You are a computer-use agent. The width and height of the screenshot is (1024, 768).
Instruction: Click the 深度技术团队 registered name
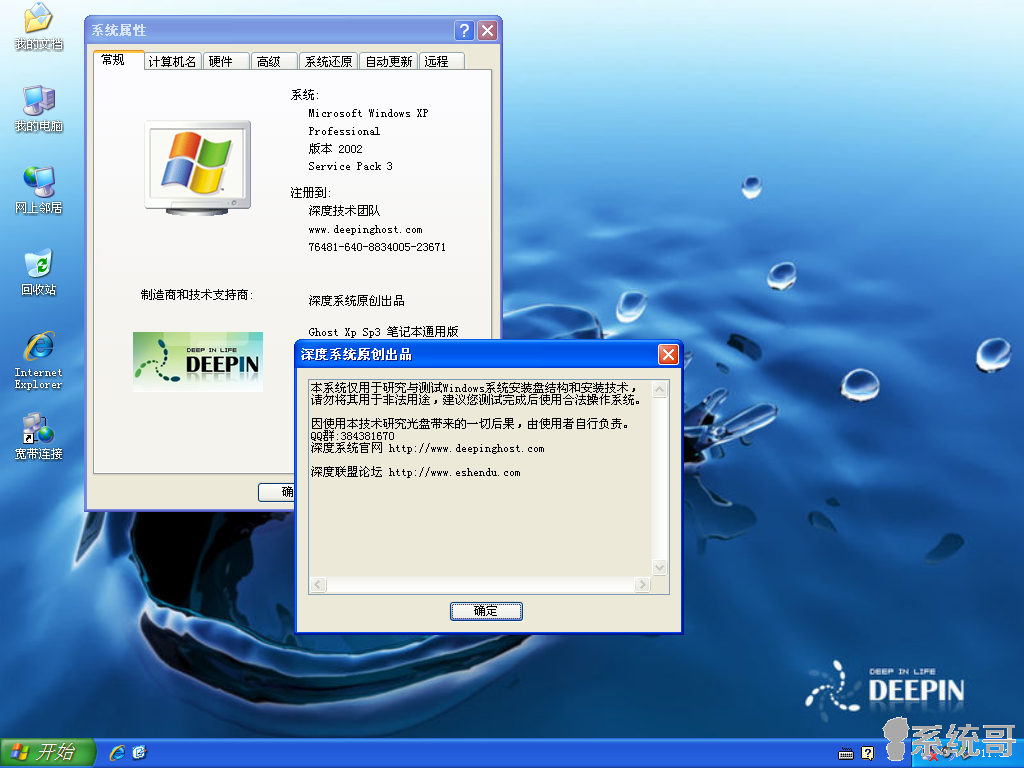pos(344,211)
